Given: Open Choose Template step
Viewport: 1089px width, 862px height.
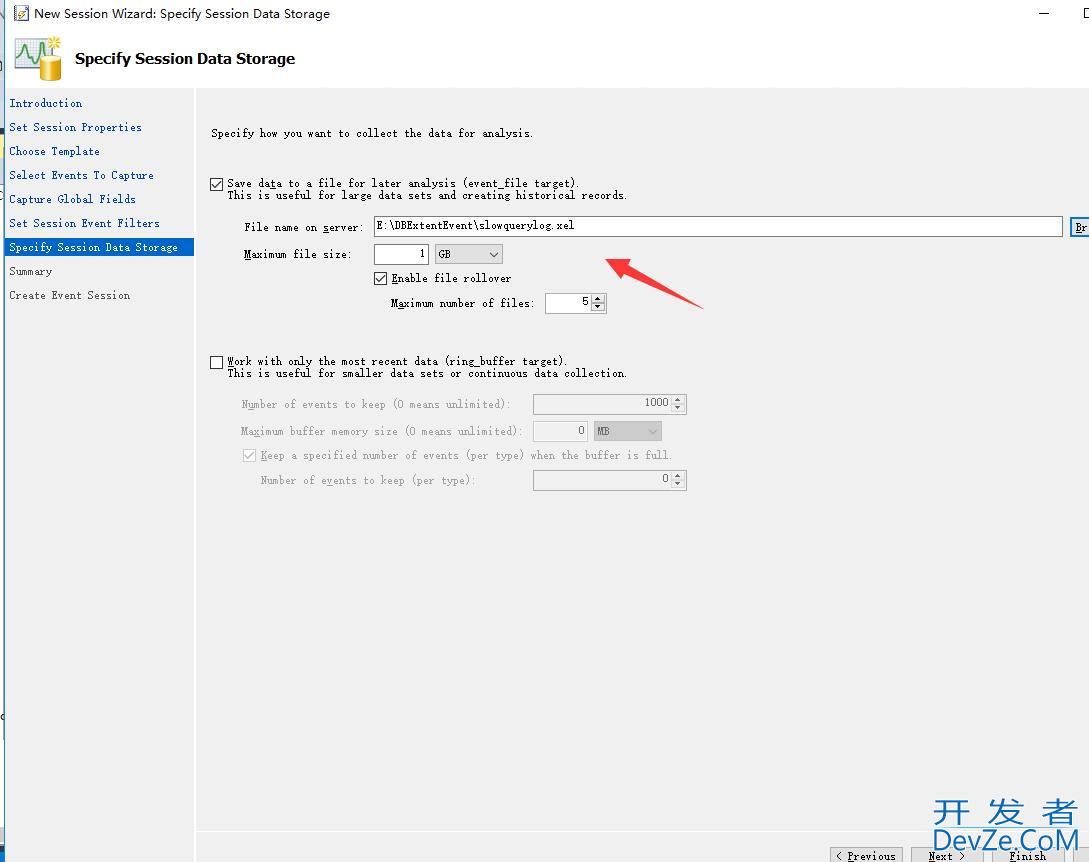Looking at the screenshot, I should (54, 151).
